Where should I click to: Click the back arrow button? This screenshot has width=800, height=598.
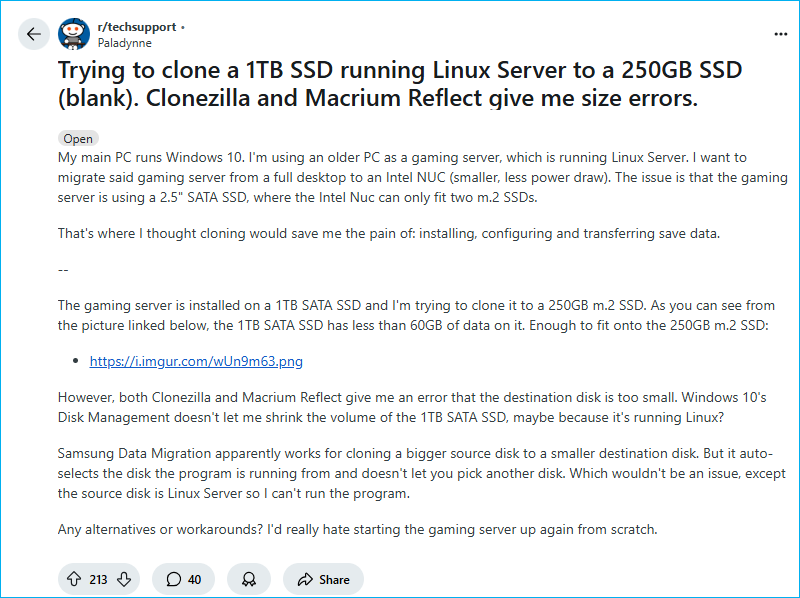[35, 34]
